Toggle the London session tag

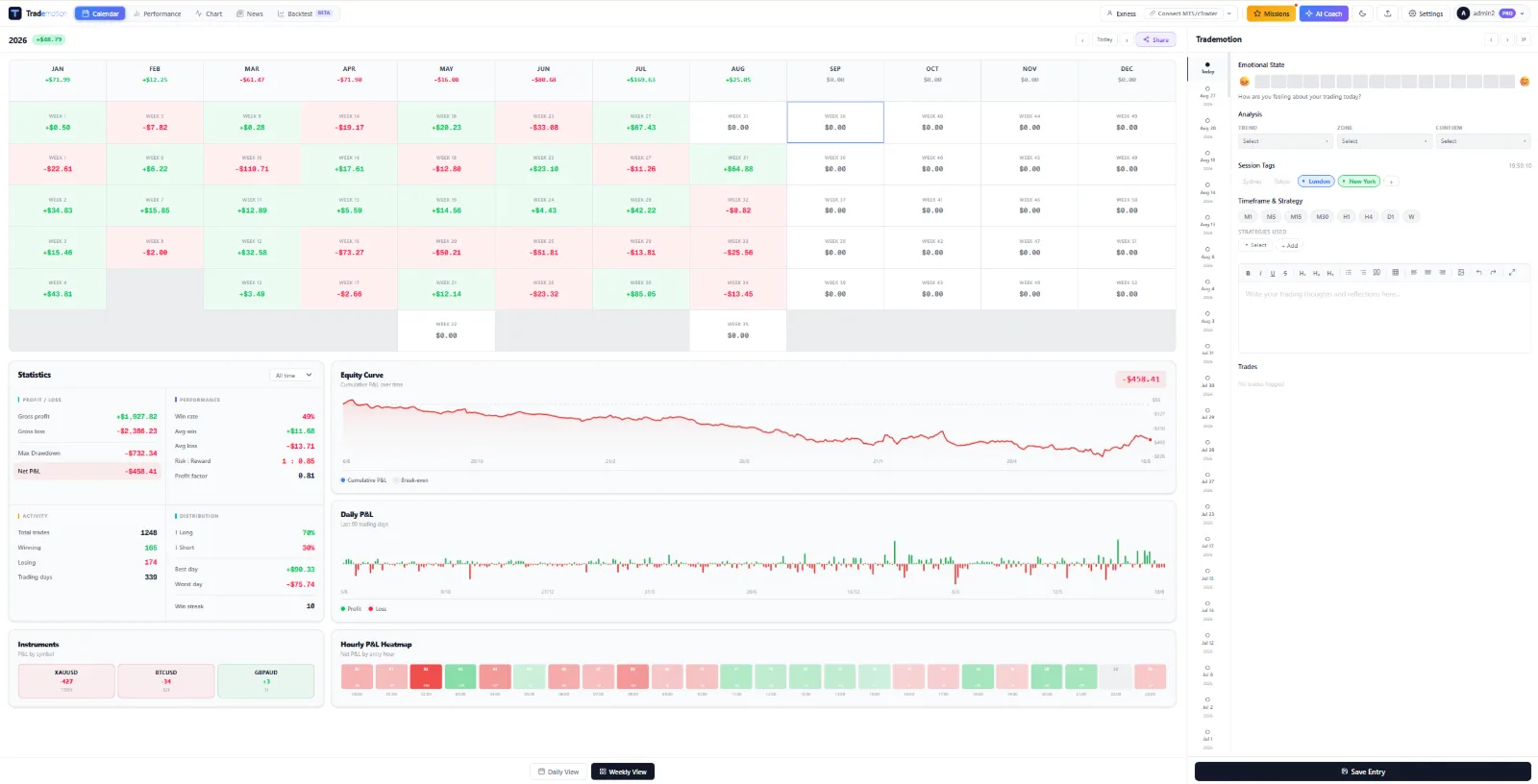(1317, 181)
